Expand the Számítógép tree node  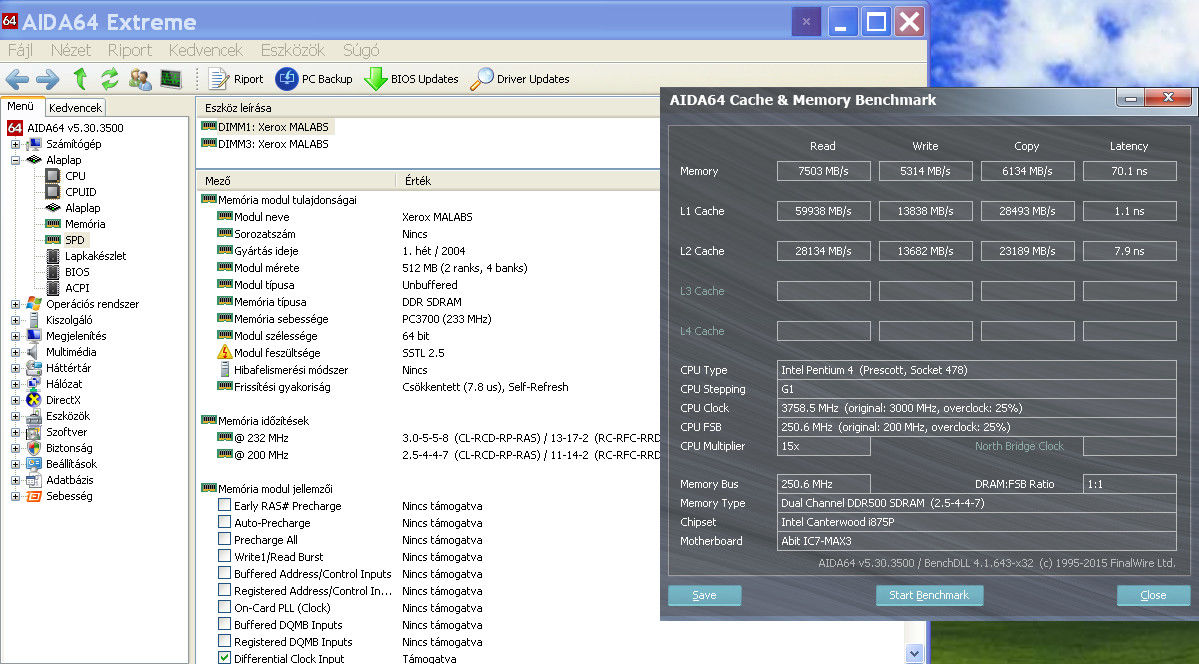pos(15,145)
